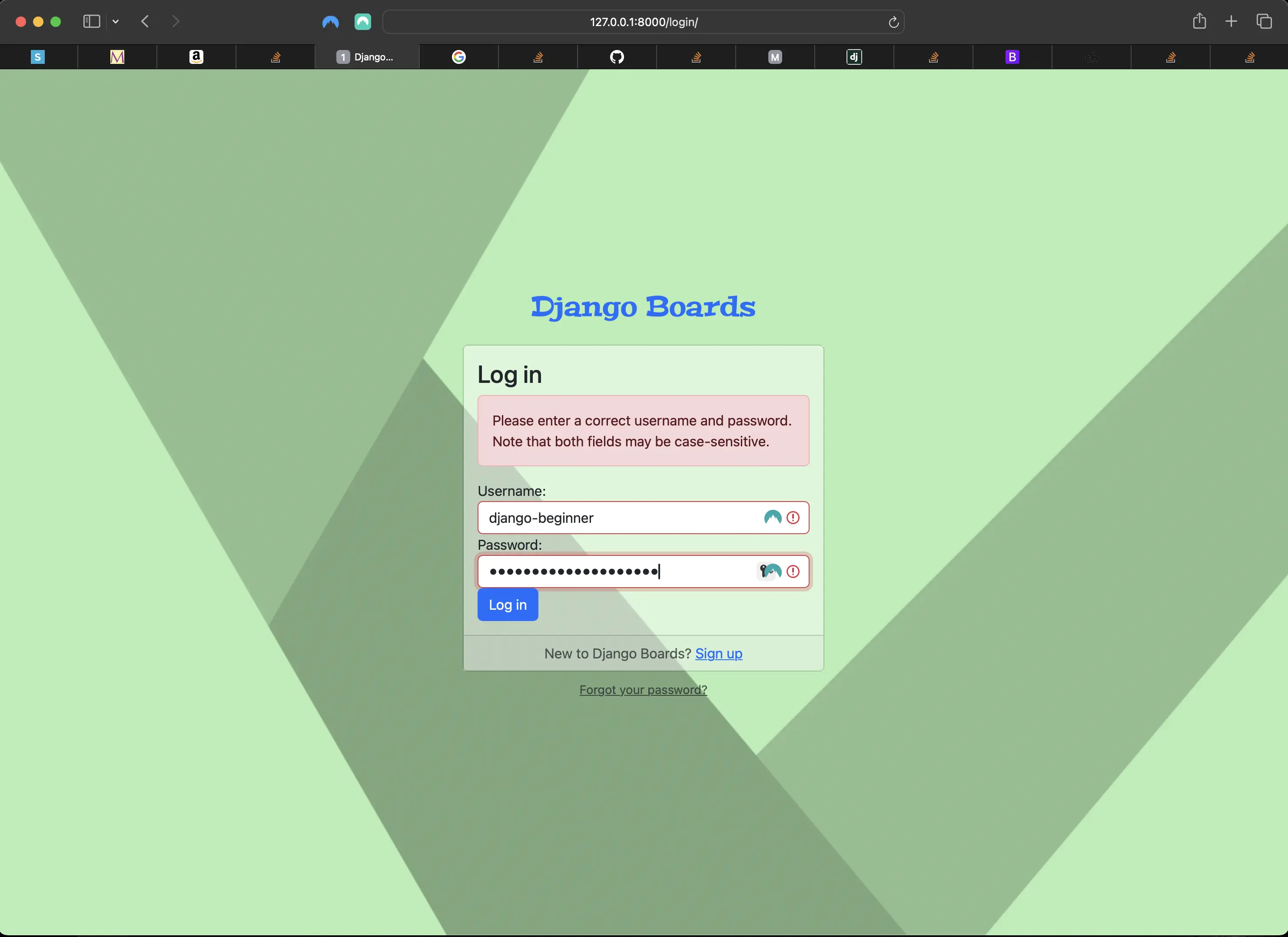1288x937 pixels.
Task: Submit with the blue Log in button
Action: [508, 605]
